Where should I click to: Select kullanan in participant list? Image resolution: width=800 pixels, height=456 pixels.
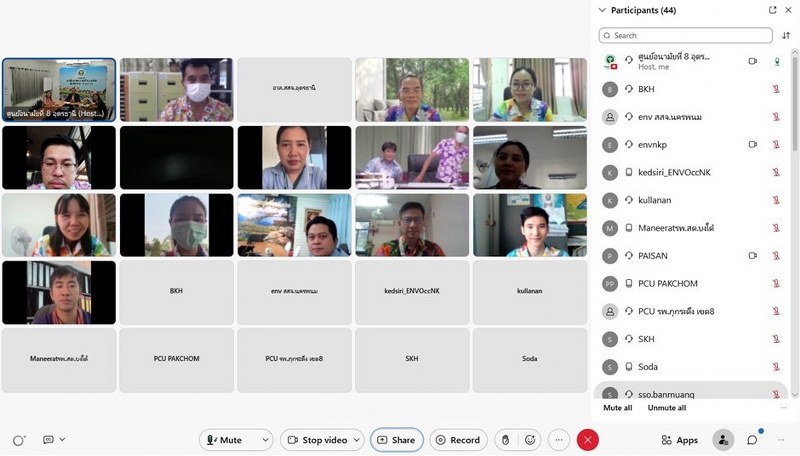click(x=691, y=200)
